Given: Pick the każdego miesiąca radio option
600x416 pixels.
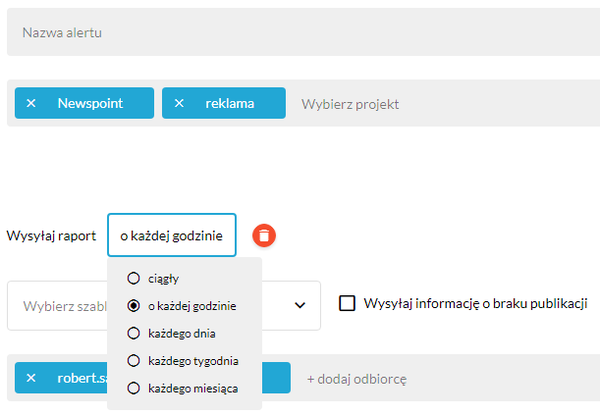Looking at the screenshot, I should 133,388.
